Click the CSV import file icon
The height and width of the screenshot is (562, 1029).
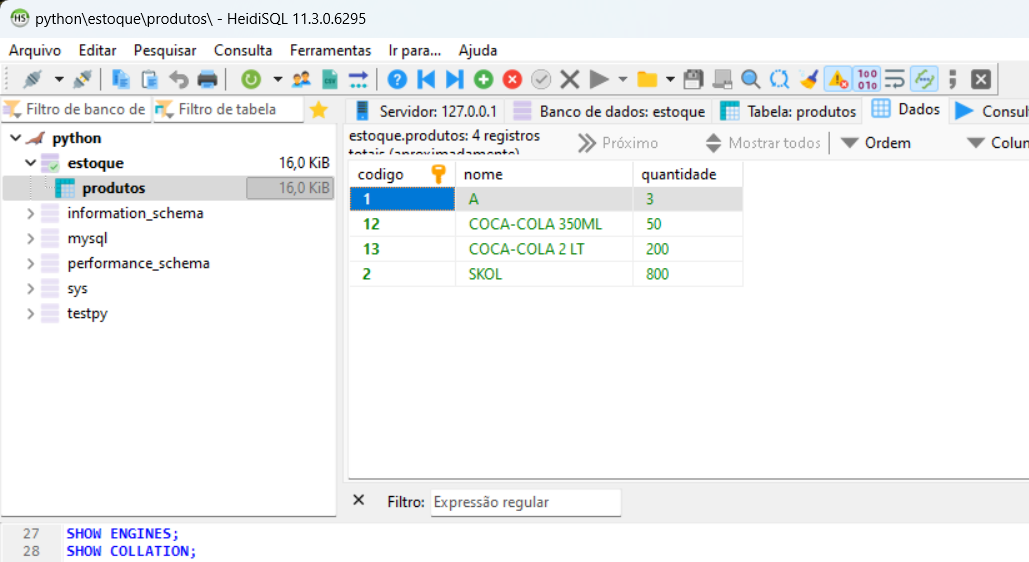(329, 79)
